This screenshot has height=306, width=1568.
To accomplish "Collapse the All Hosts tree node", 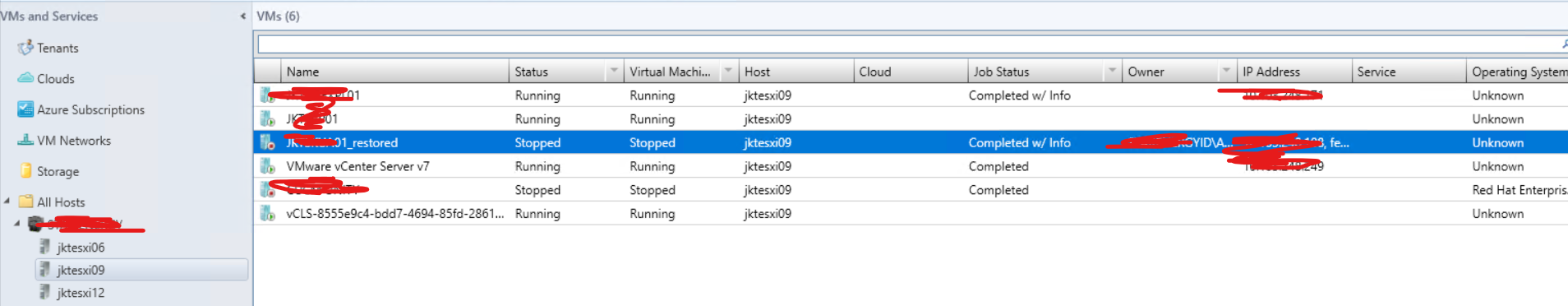I will click(7, 201).
